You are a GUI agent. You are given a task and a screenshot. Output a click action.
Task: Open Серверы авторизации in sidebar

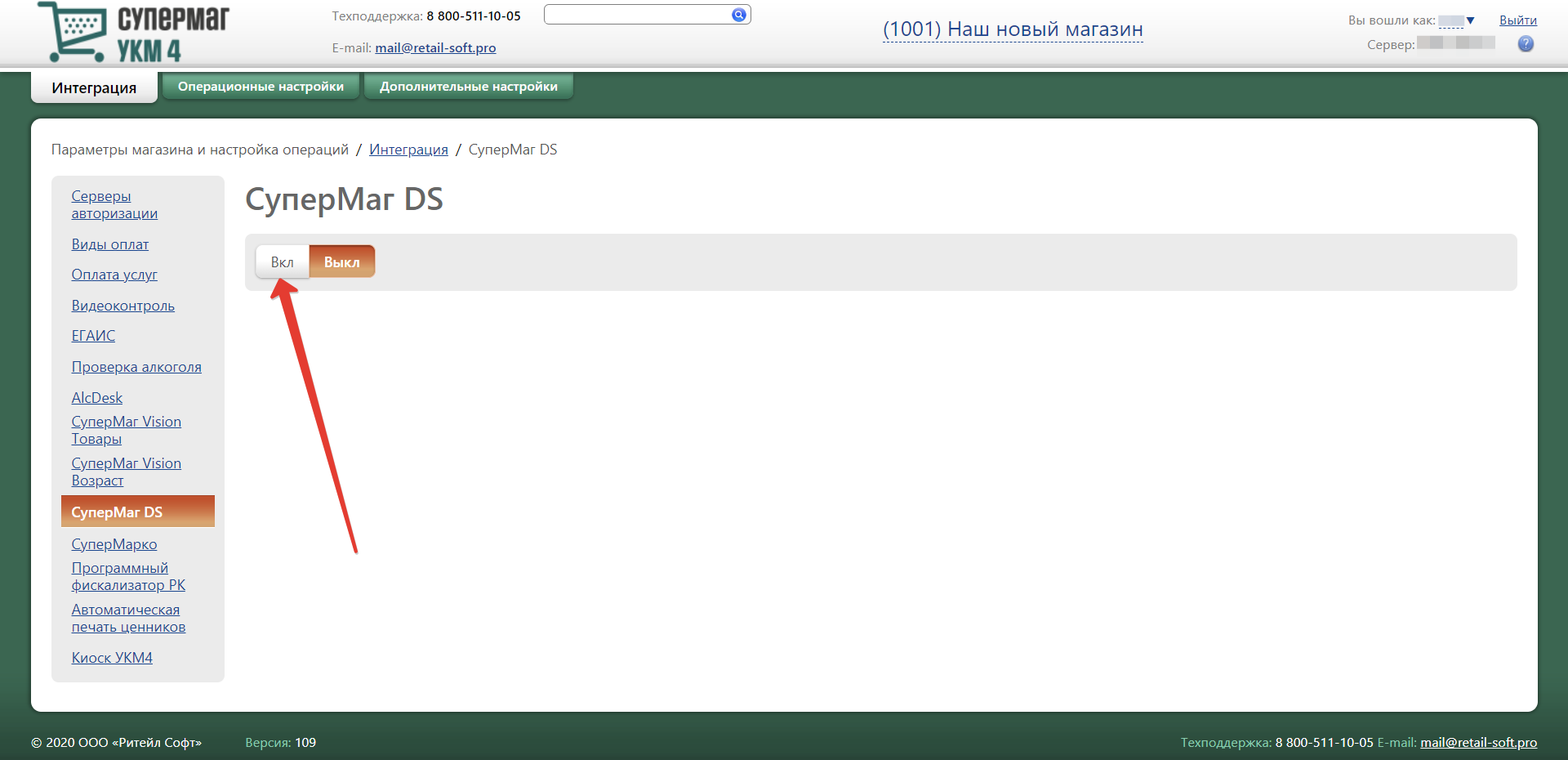pos(114,204)
